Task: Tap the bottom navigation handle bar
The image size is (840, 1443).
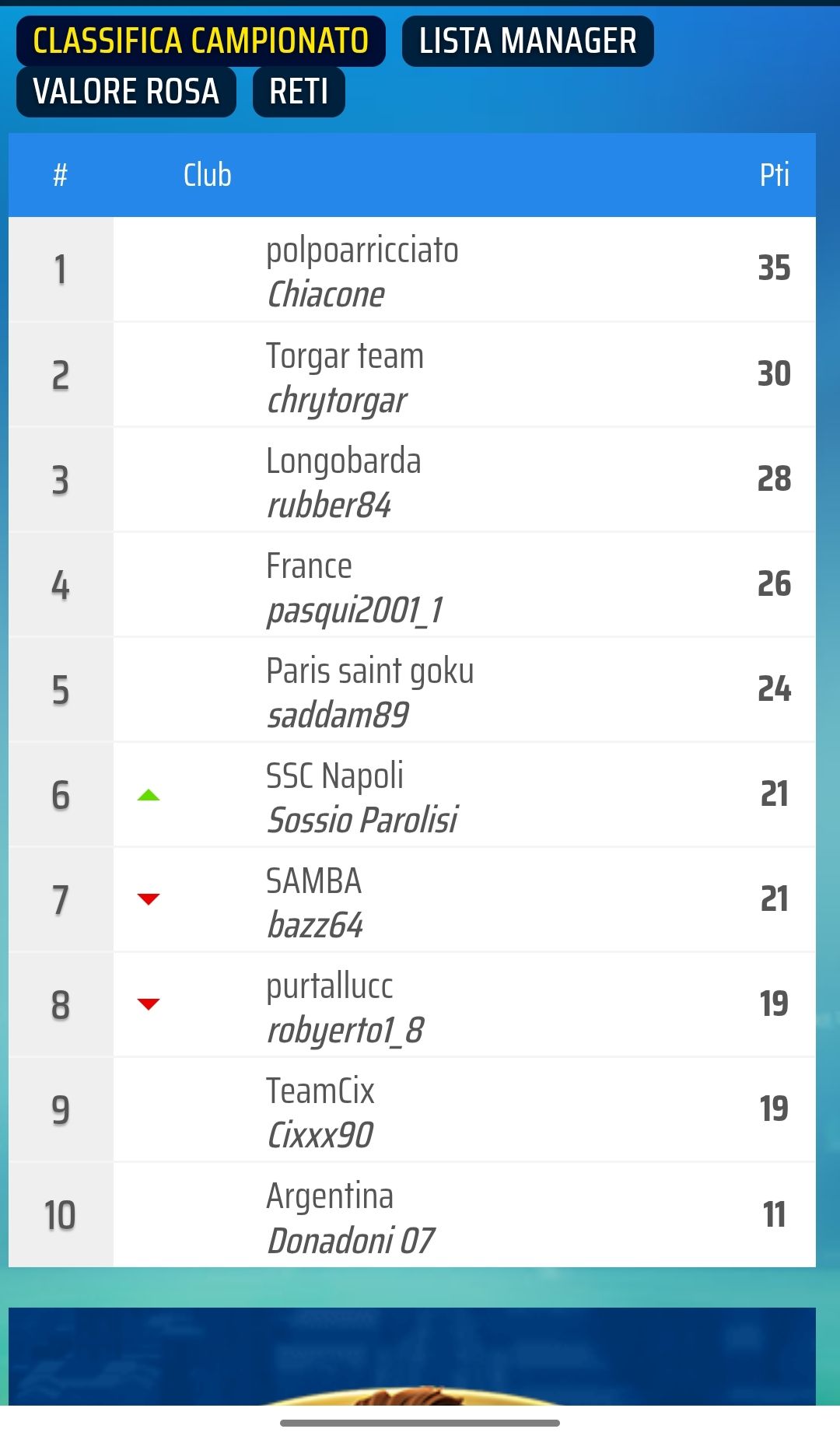Action: (x=420, y=1423)
